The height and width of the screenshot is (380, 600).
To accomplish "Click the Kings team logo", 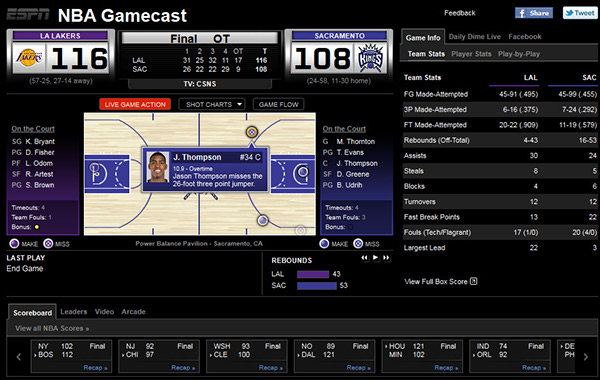I will pos(370,58).
